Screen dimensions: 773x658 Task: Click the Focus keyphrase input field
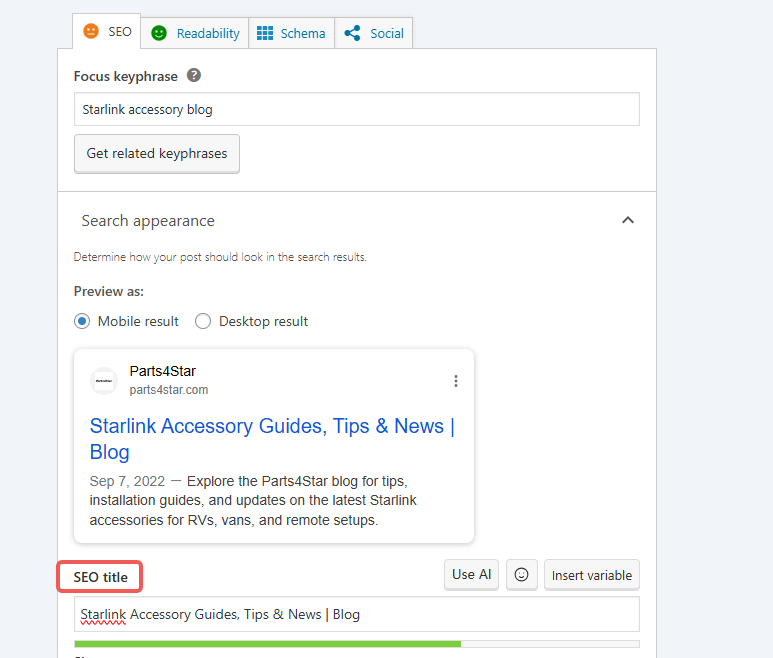(x=357, y=109)
